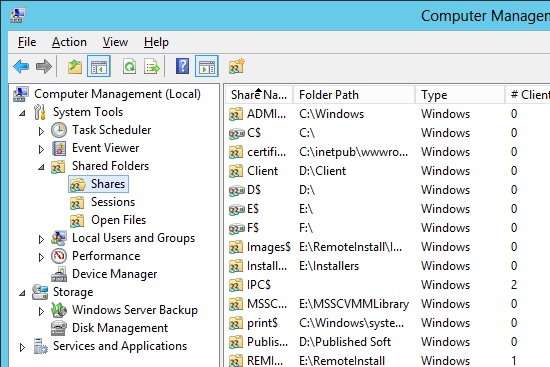The height and width of the screenshot is (367, 550).
Task: Click the Create New Share toolbar icon
Action: tap(237, 66)
